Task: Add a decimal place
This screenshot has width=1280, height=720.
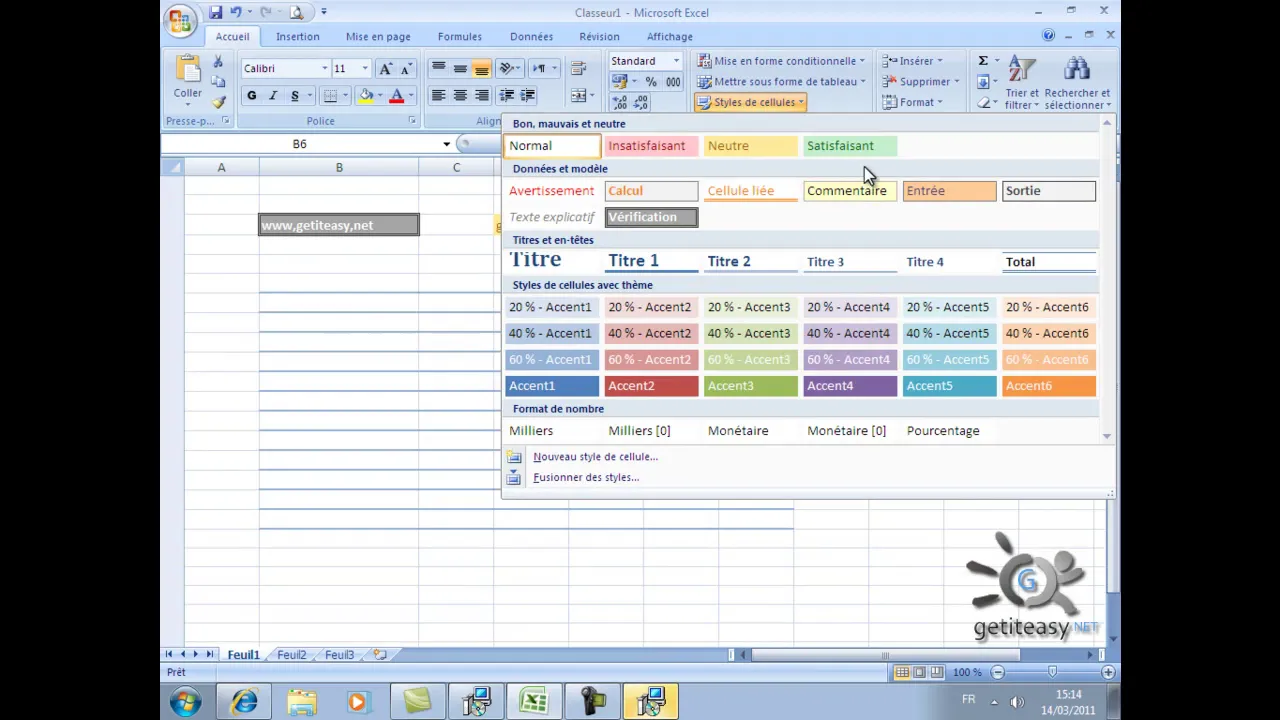Action: coord(619,102)
